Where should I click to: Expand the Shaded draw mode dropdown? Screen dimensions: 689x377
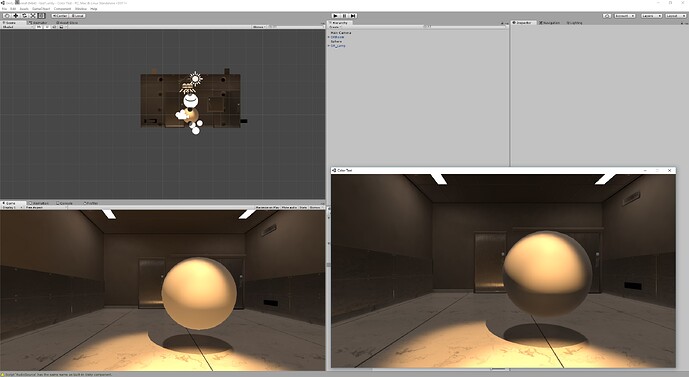(x=17, y=27)
